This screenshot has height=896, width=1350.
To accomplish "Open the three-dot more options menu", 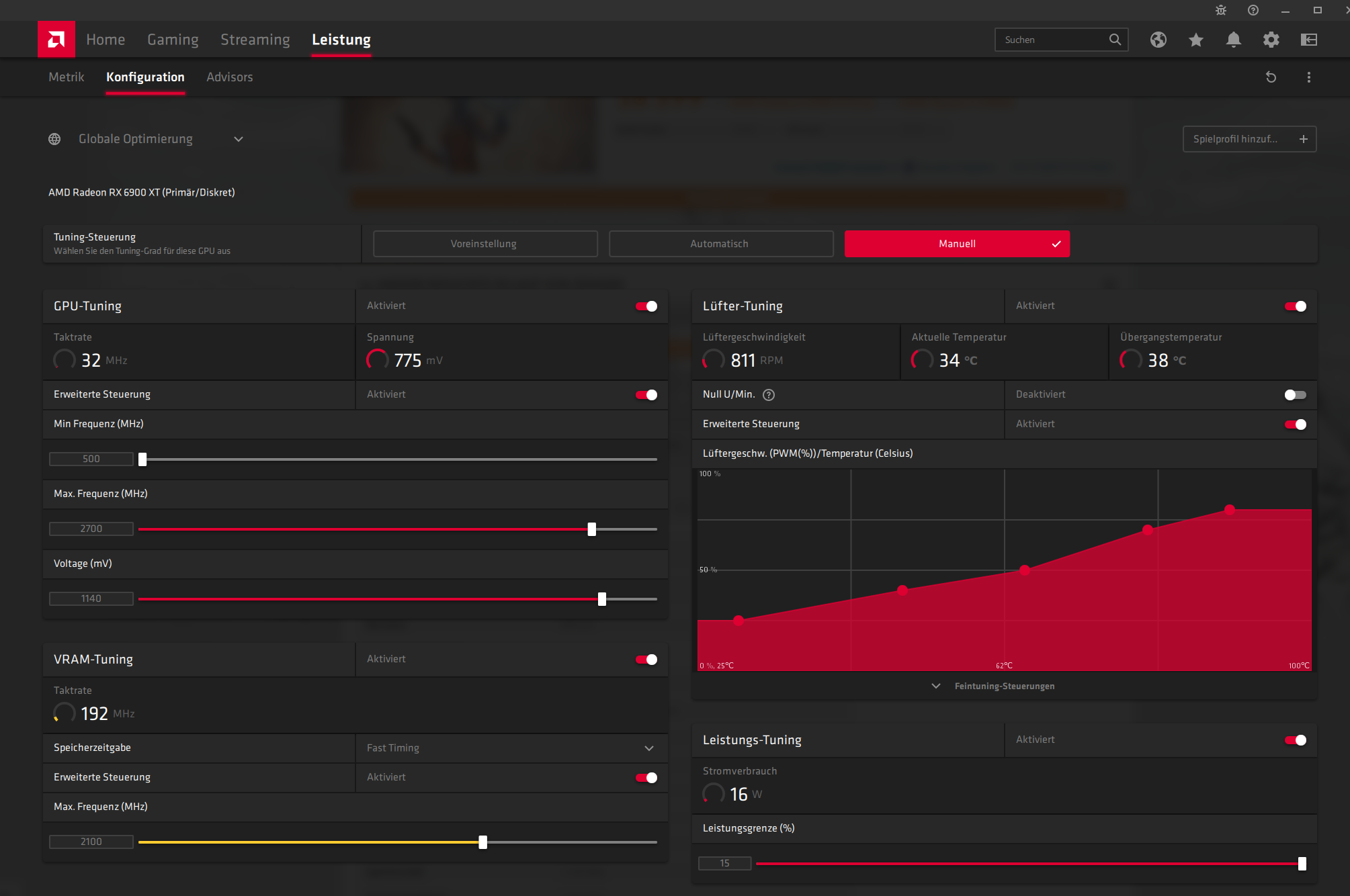I will coord(1308,77).
